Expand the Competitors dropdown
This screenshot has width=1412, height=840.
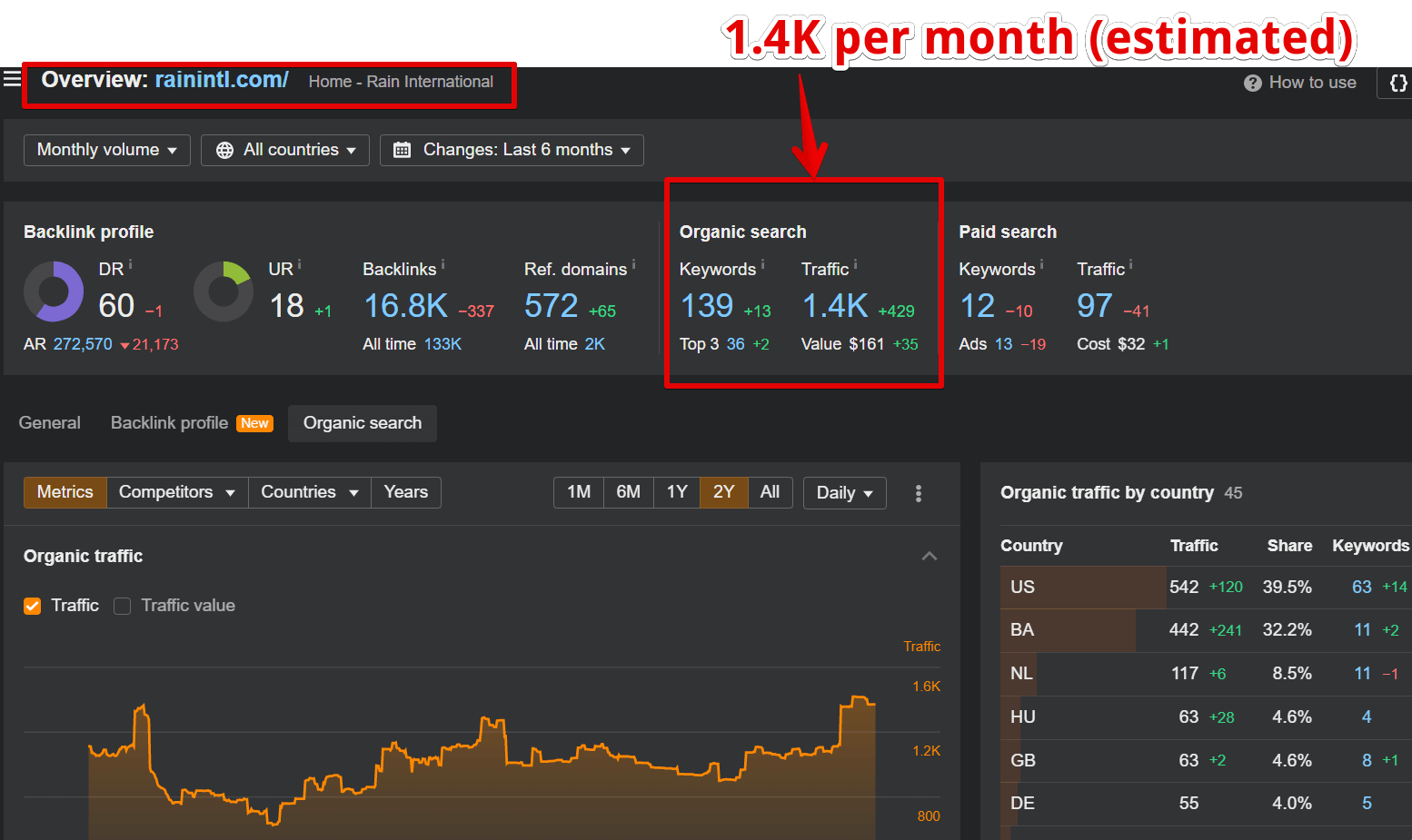pyautogui.click(x=177, y=492)
